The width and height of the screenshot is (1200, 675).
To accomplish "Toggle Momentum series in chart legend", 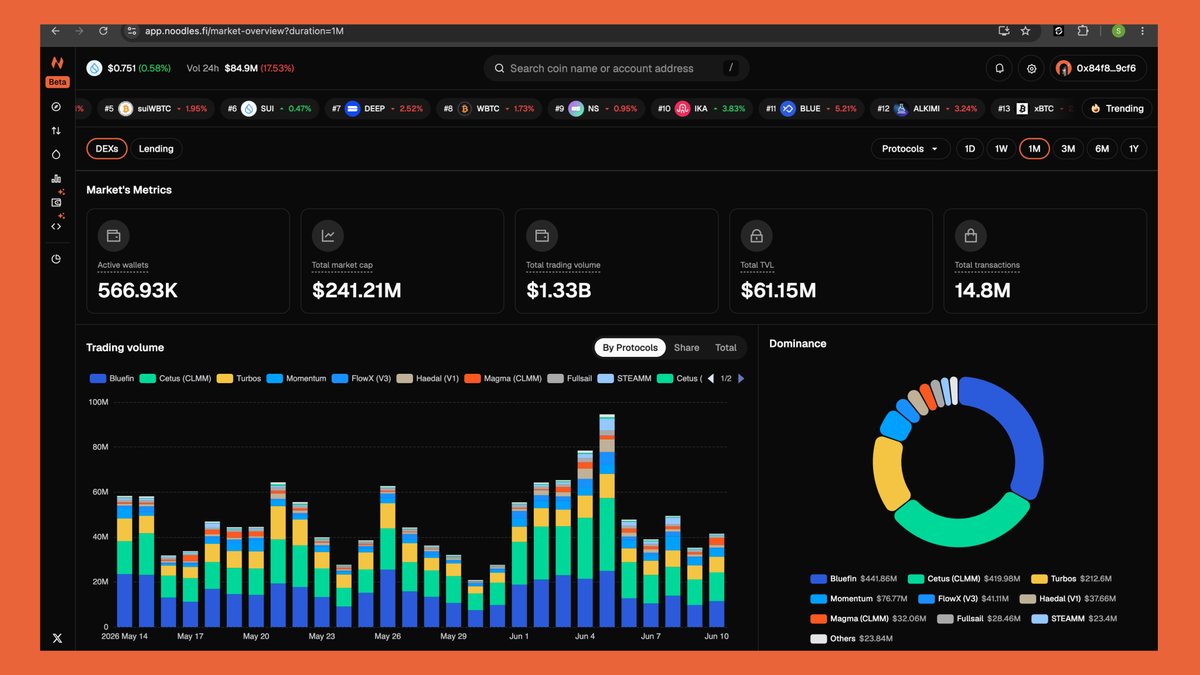I will tap(297, 379).
